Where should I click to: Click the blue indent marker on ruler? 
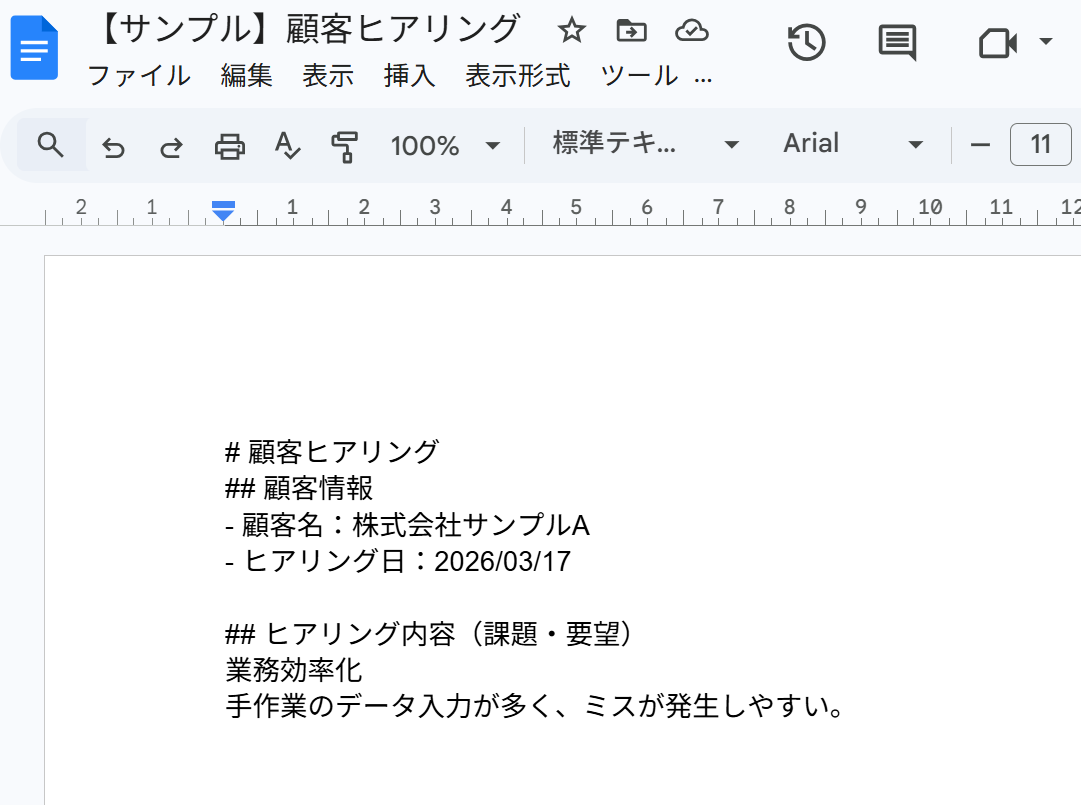pos(223,211)
